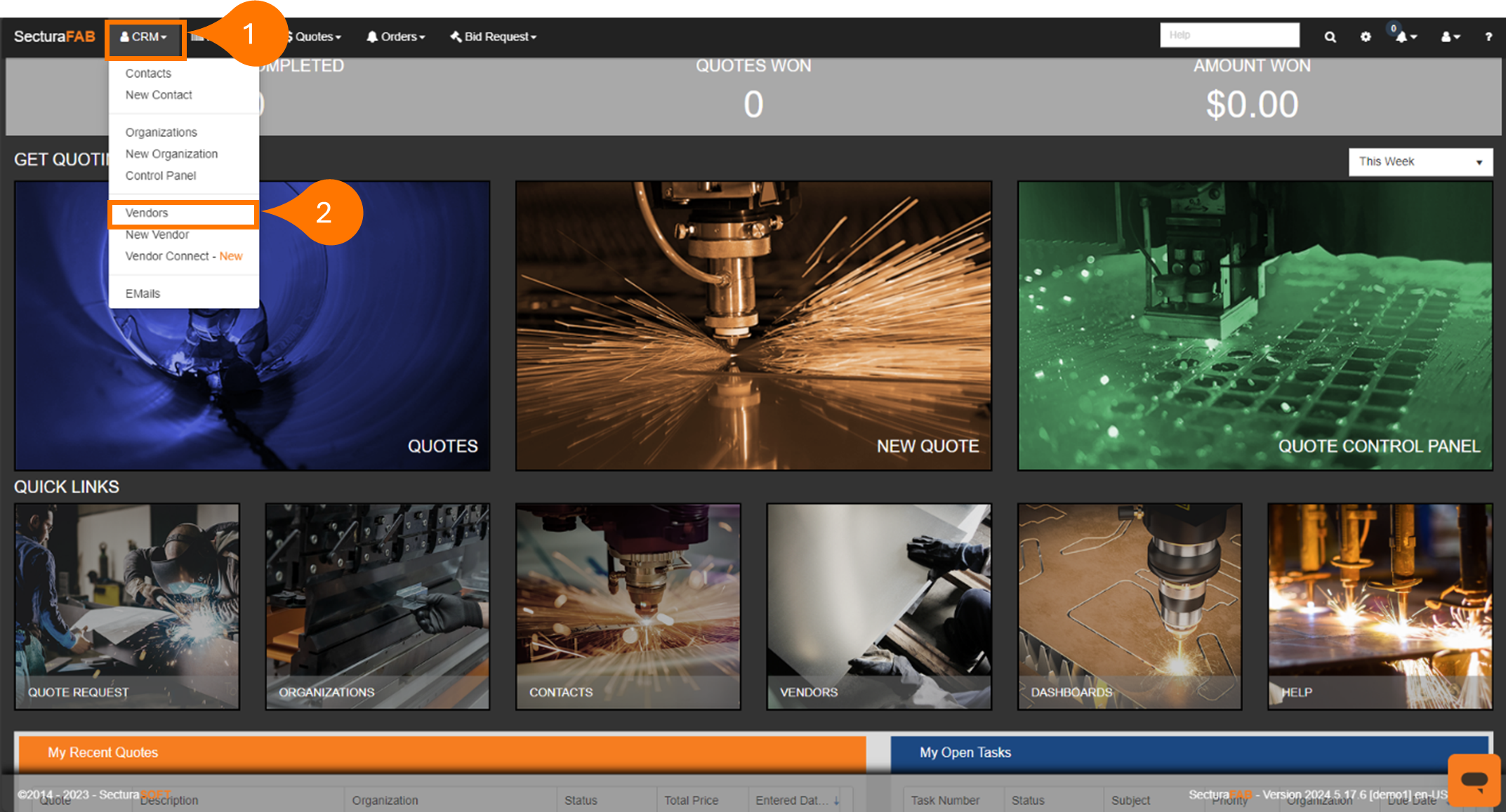The height and width of the screenshot is (812, 1506).
Task: Choose New Organization in CRM menu
Action: click(x=171, y=154)
